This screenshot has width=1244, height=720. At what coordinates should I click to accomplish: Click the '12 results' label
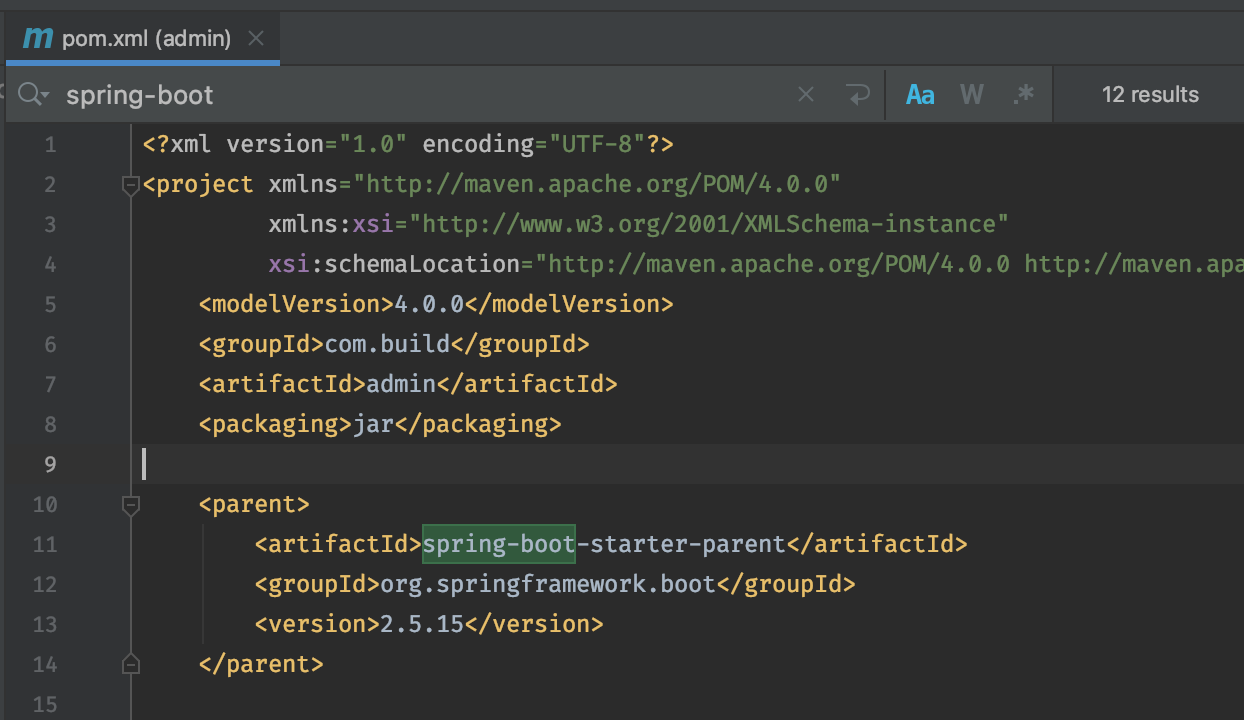click(1150, 95)
